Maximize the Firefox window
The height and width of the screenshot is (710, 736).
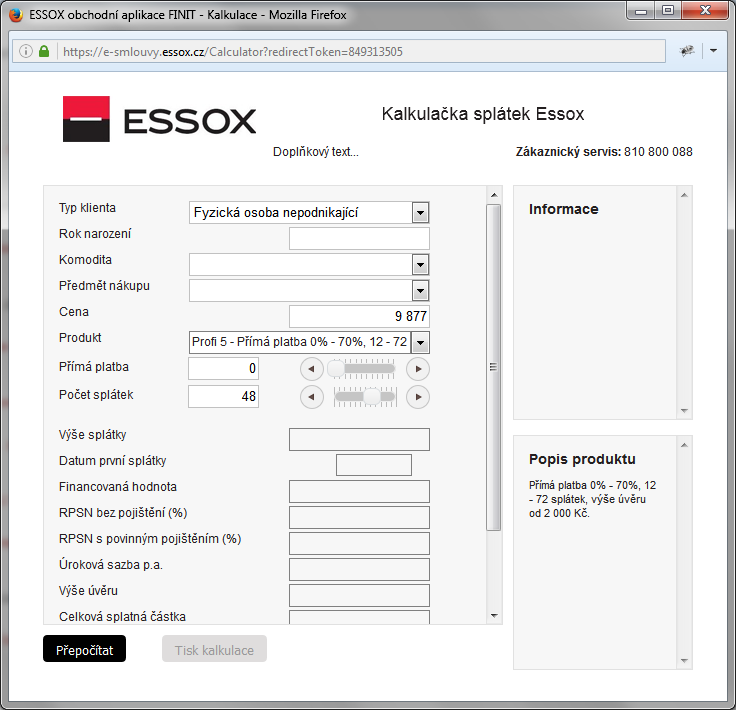(667, 11)
